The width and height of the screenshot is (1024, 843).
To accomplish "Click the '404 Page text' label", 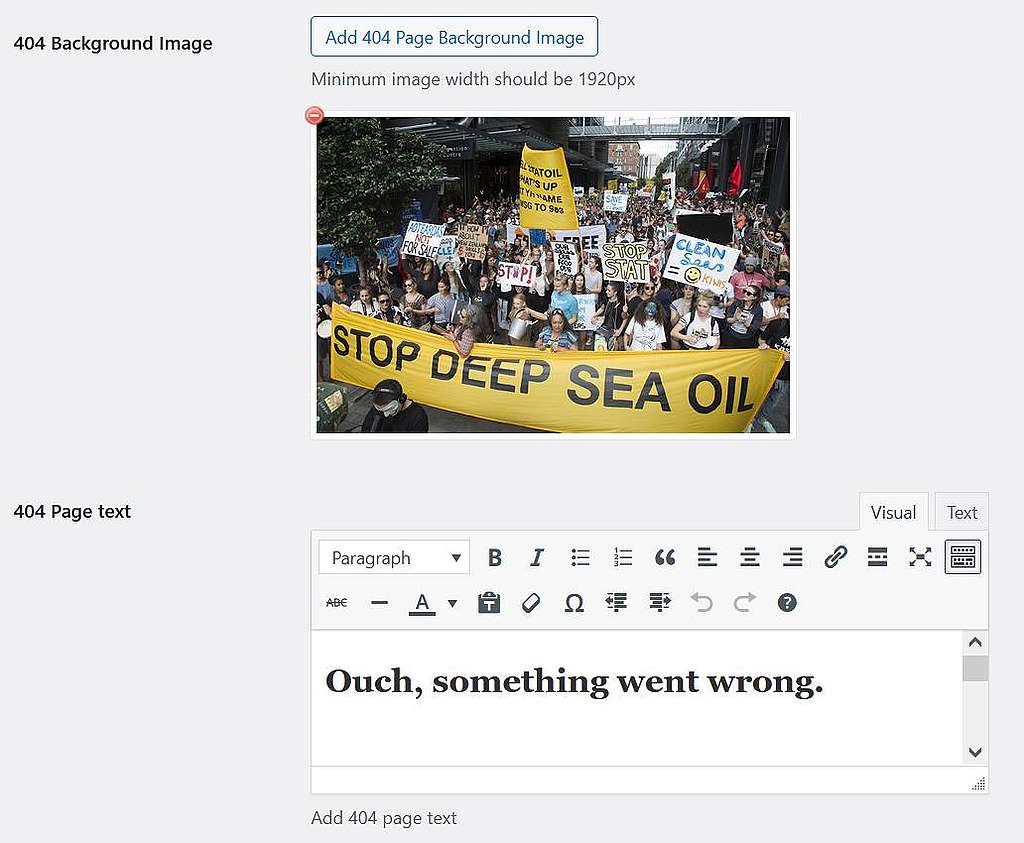I will click(x=72, y=511).
